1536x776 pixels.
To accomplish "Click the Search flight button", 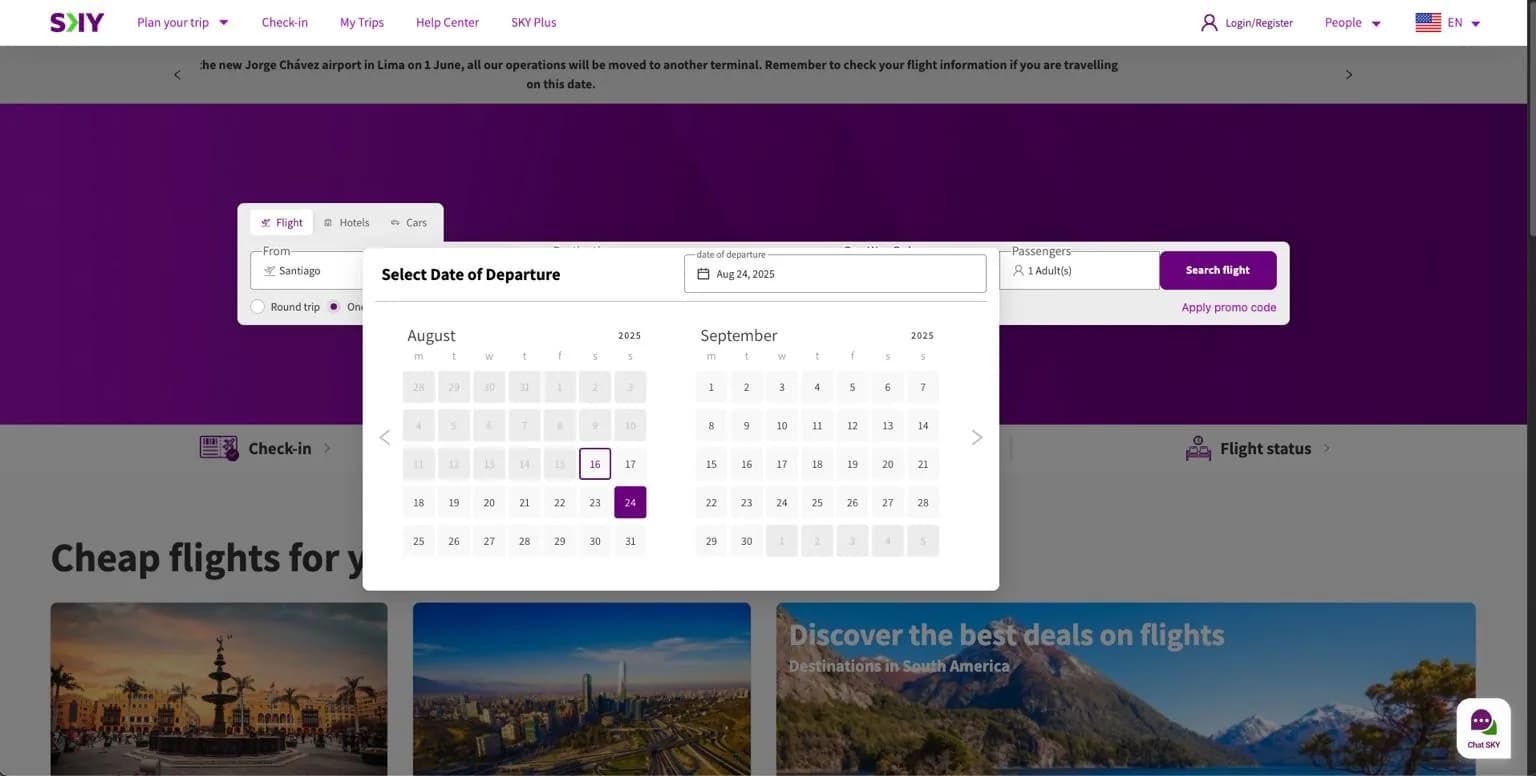I will 1218,270.
